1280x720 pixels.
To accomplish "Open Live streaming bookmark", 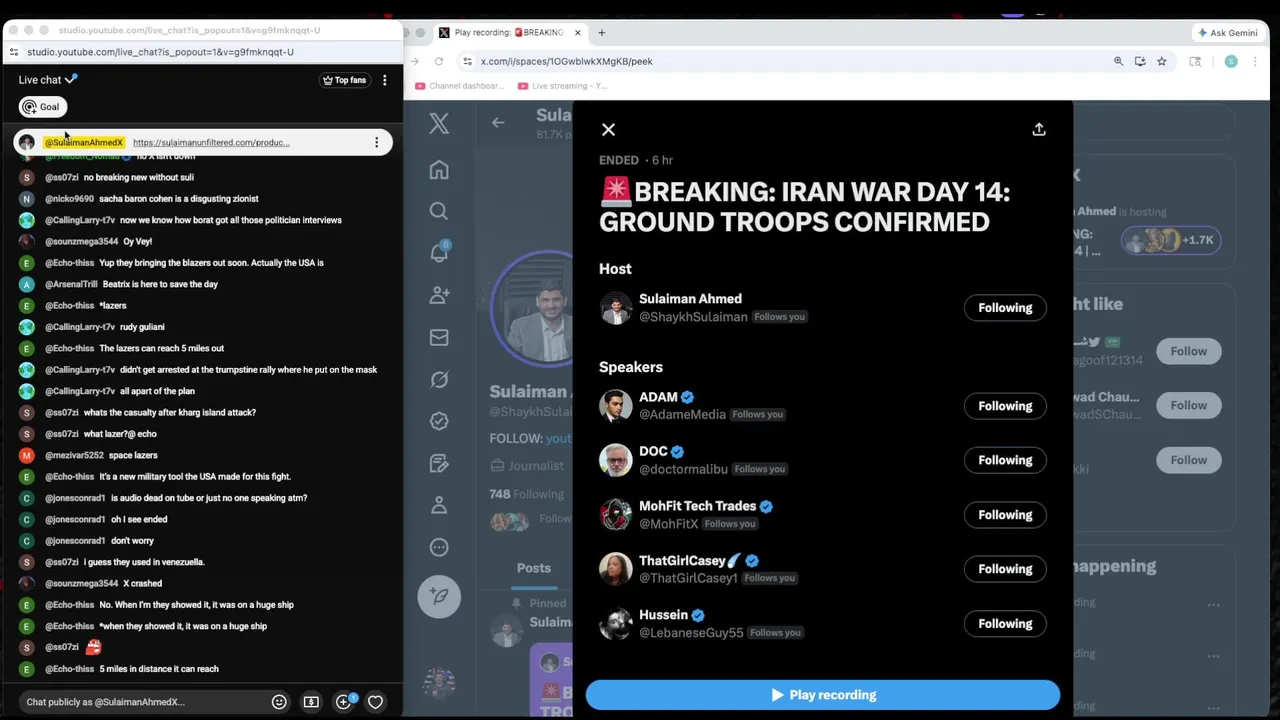I will pyautogui.click(x=563, y=86).
